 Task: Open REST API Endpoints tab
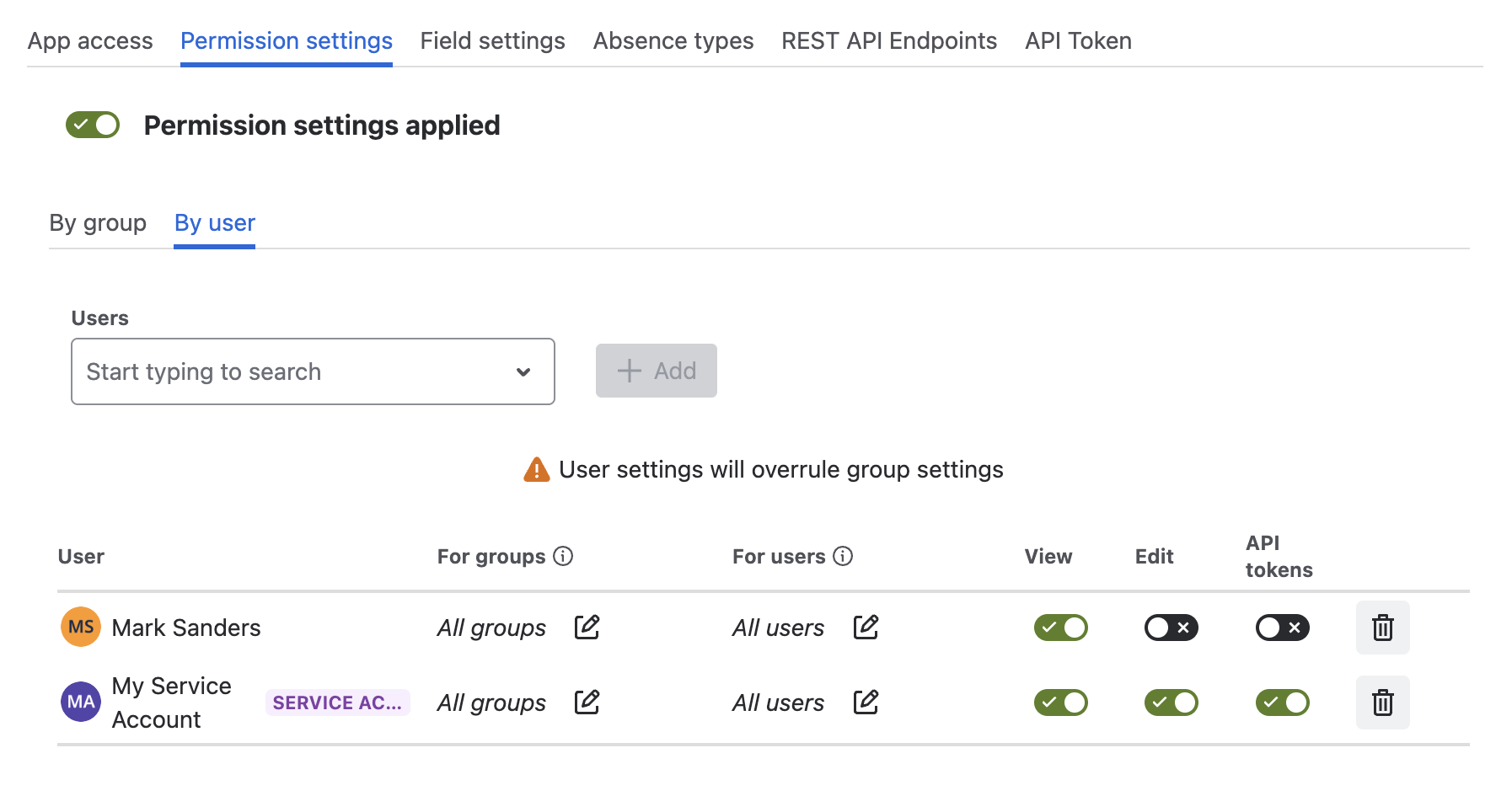[x=889, y=40]
